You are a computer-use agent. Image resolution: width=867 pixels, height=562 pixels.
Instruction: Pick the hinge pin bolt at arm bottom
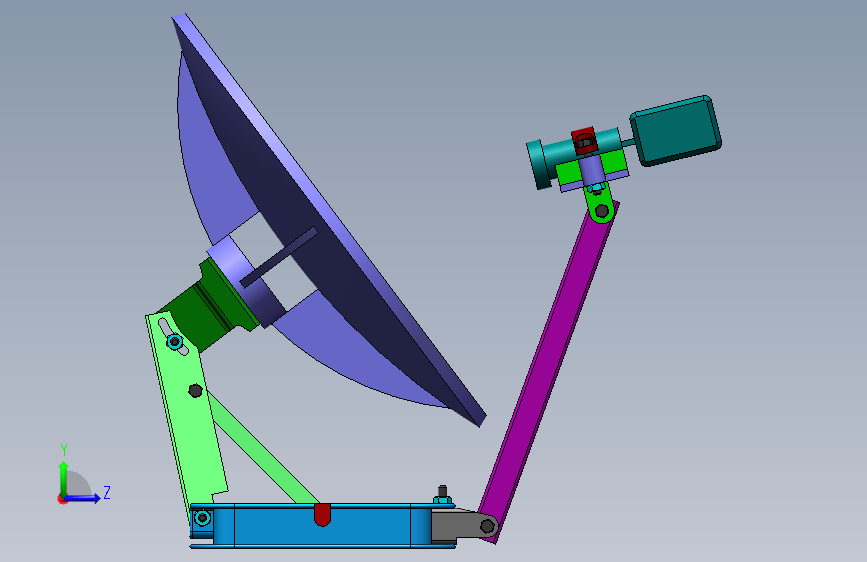(488, 526)
